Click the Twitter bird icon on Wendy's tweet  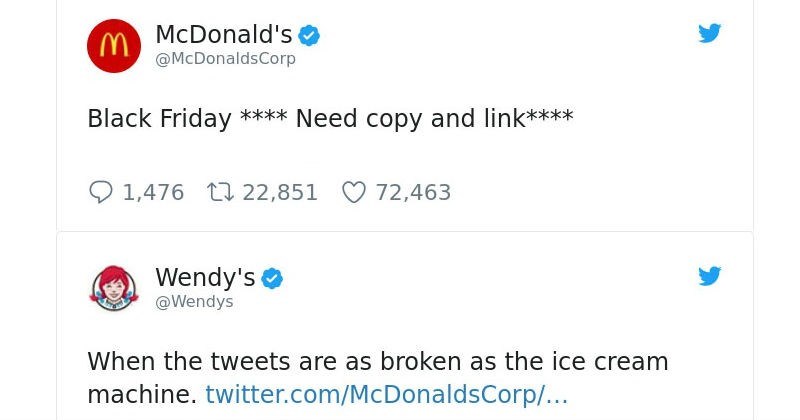[710, 276]
